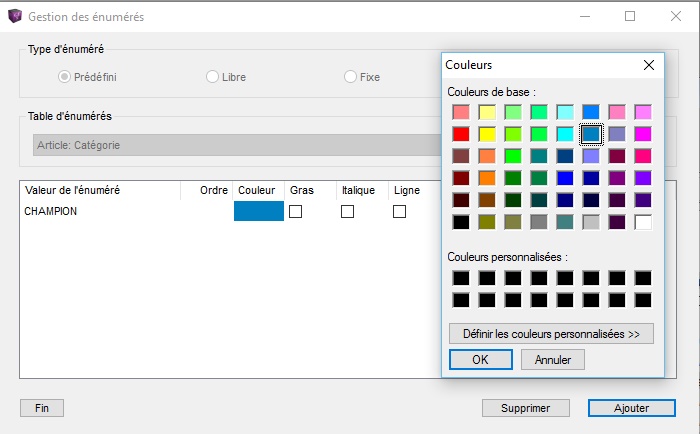Minimize the Gestion des énumérés window
The image size is (700, 434).
click(585, 17)
